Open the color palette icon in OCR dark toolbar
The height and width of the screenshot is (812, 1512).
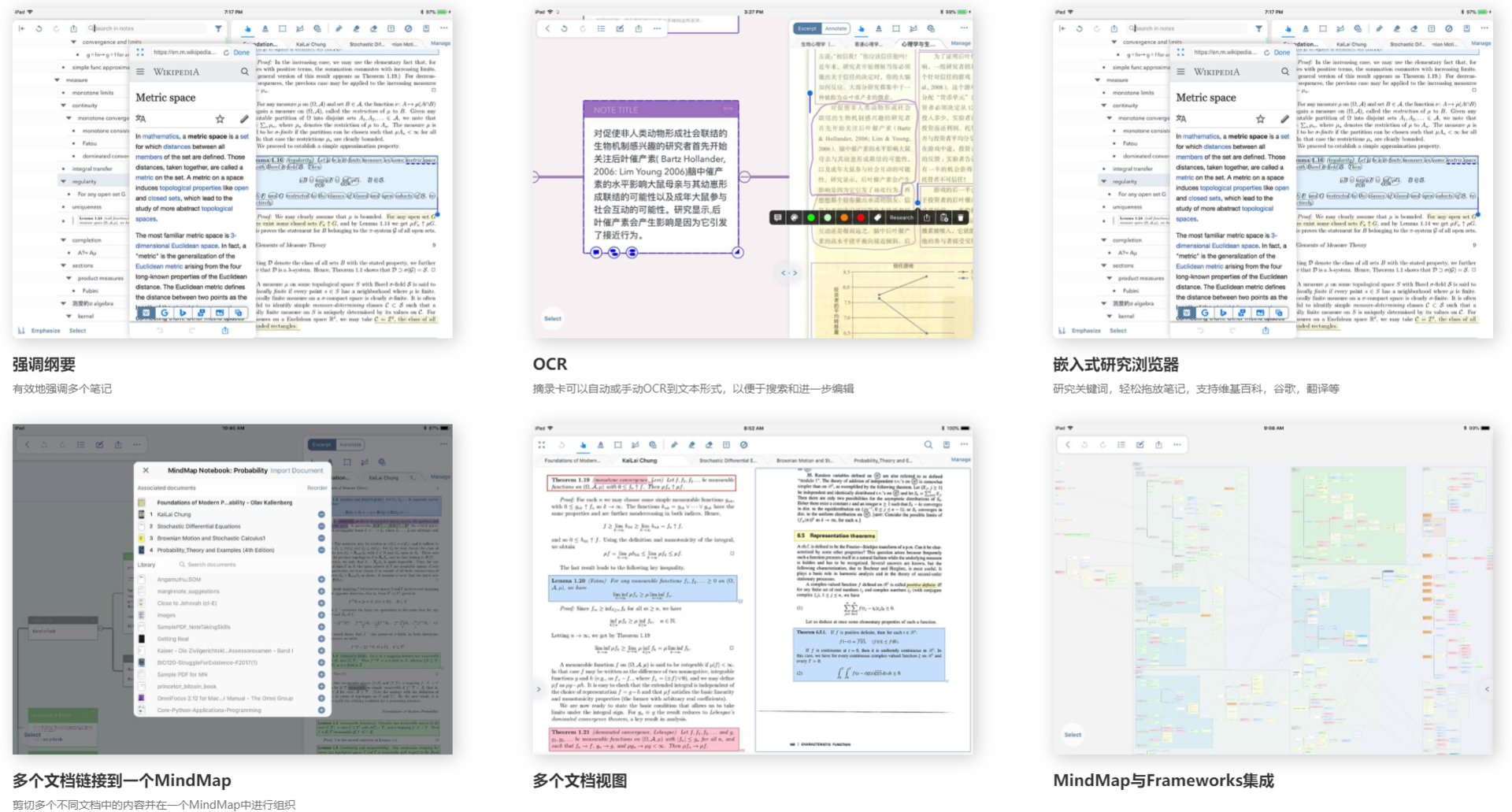[795, 217]
